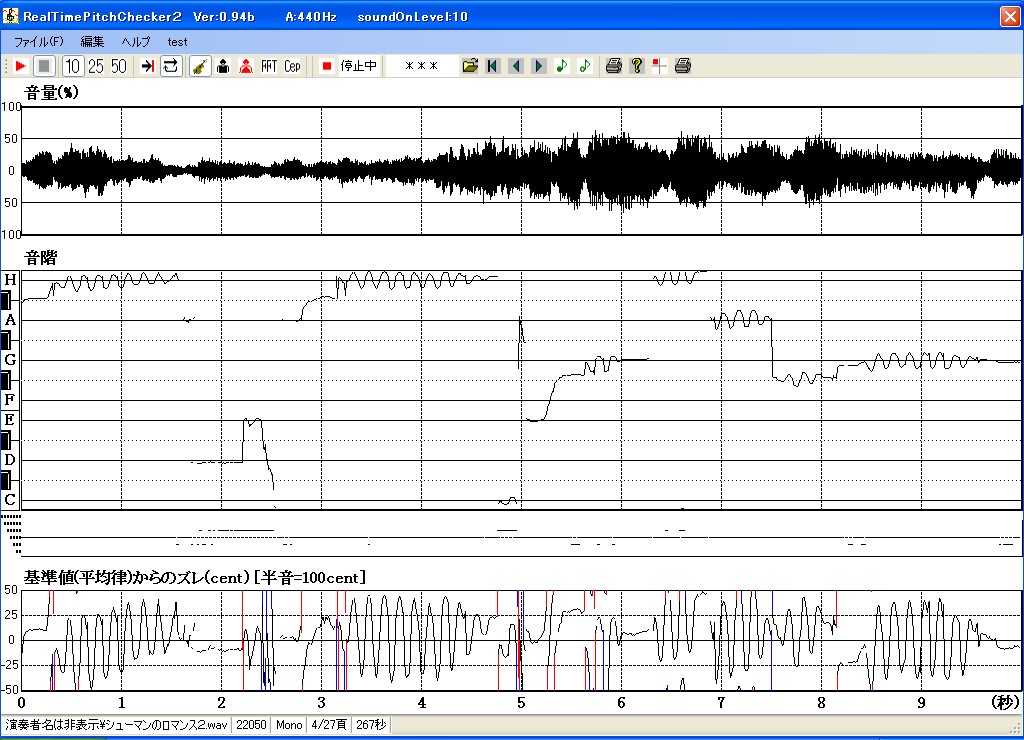
Task: Close the RealTimePitchChecker2 window
Action: coord(1010,16)
